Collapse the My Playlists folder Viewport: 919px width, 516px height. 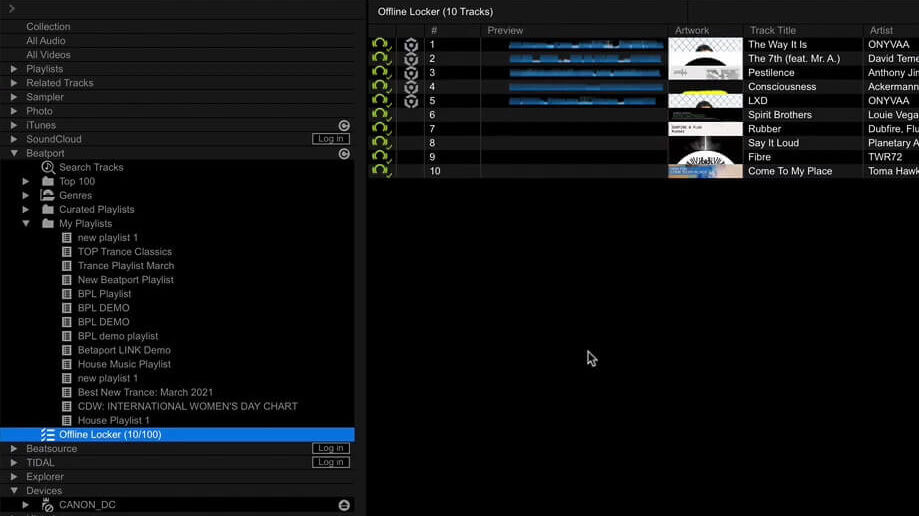26,224
